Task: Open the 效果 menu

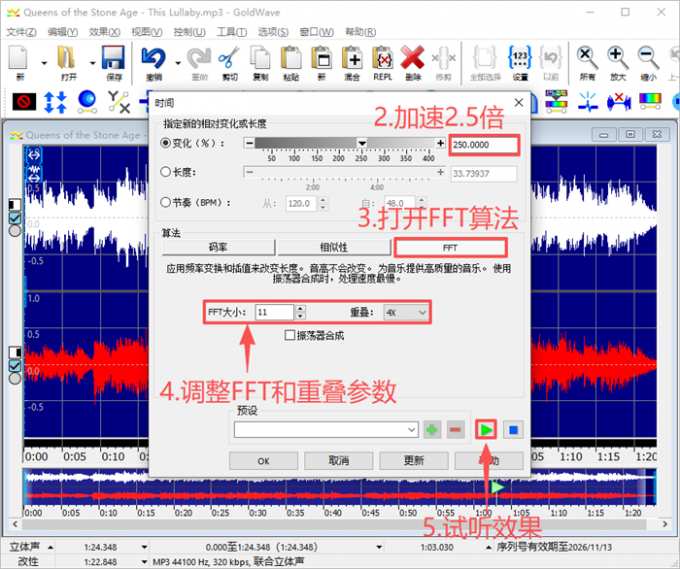Action: point(104,32)
